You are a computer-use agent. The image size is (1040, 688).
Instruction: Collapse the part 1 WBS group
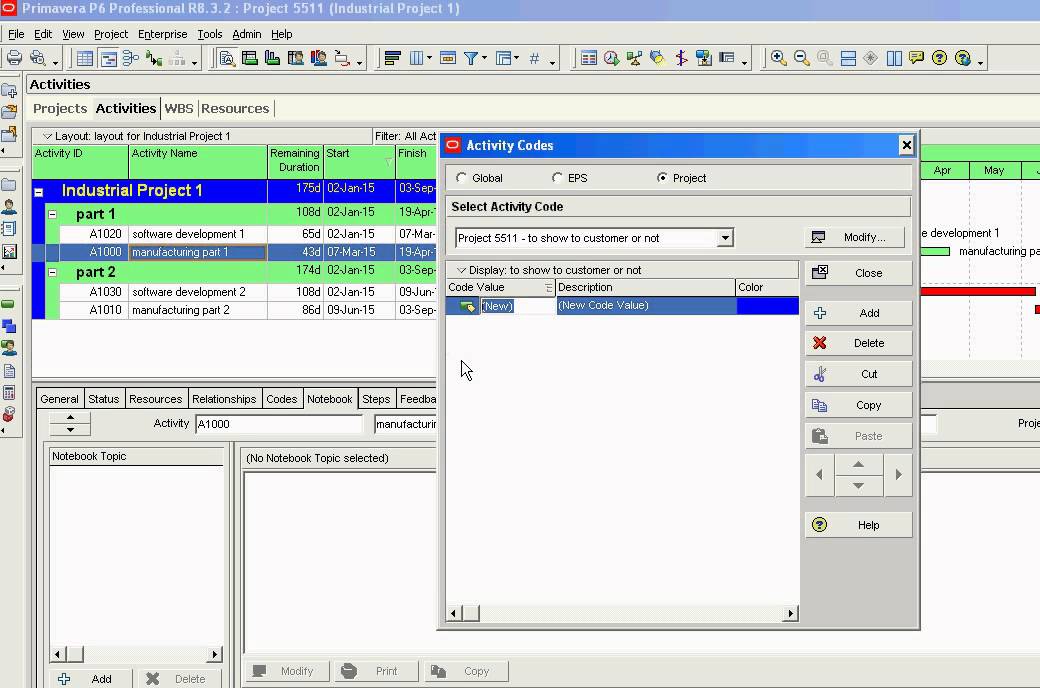[x=52, y=214]
